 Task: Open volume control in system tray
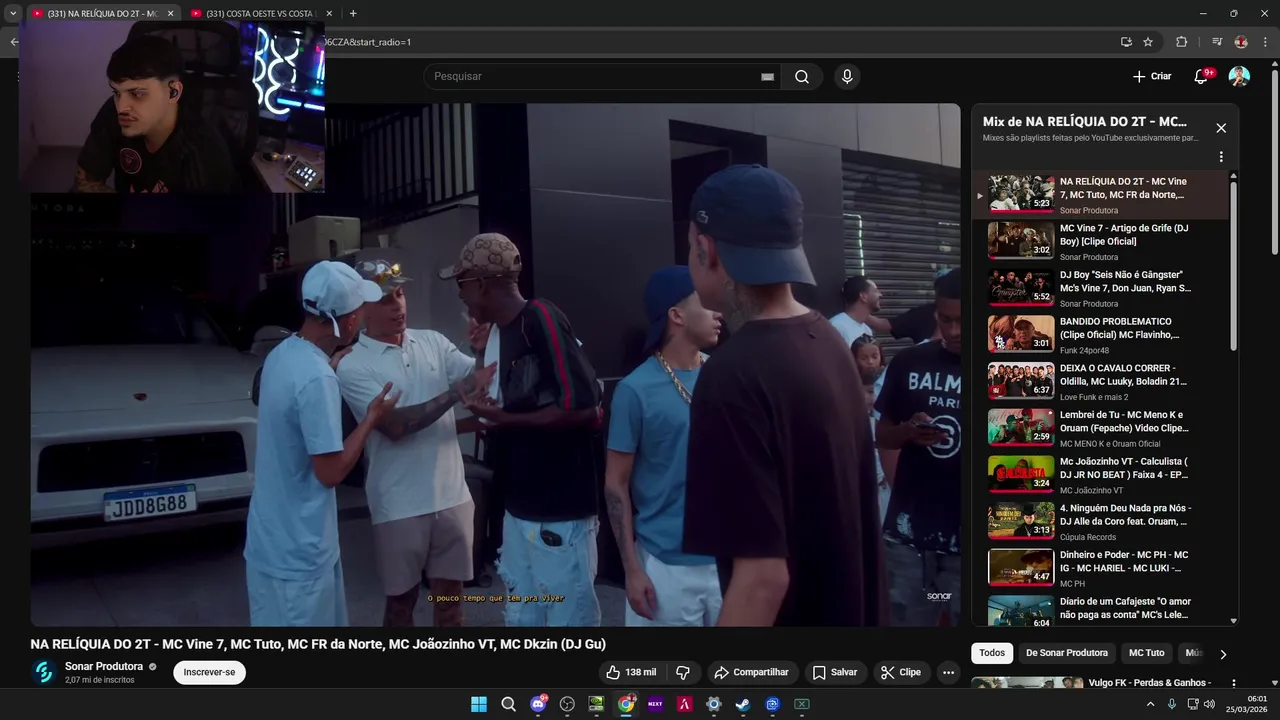point(1209,704)
